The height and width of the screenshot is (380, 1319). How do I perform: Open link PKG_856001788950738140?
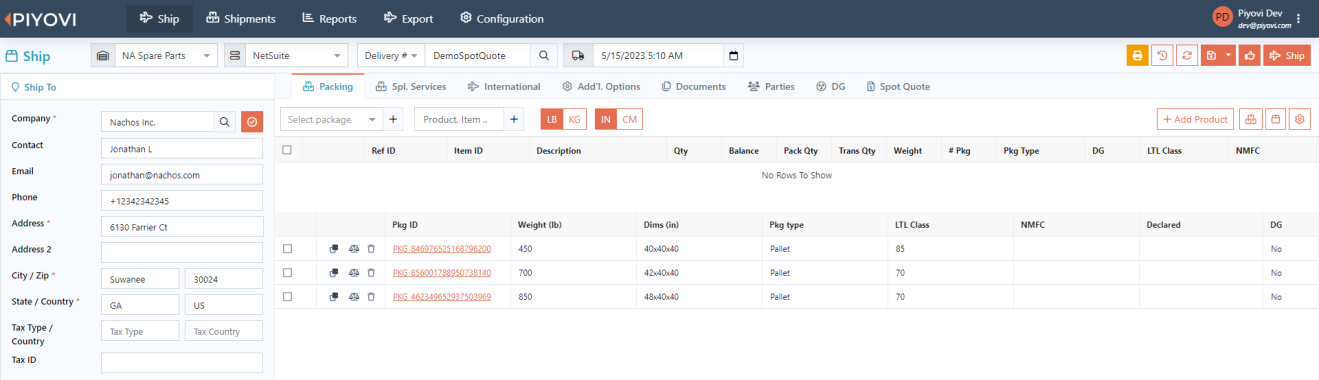pyautogui.click(x=441, y=272)
